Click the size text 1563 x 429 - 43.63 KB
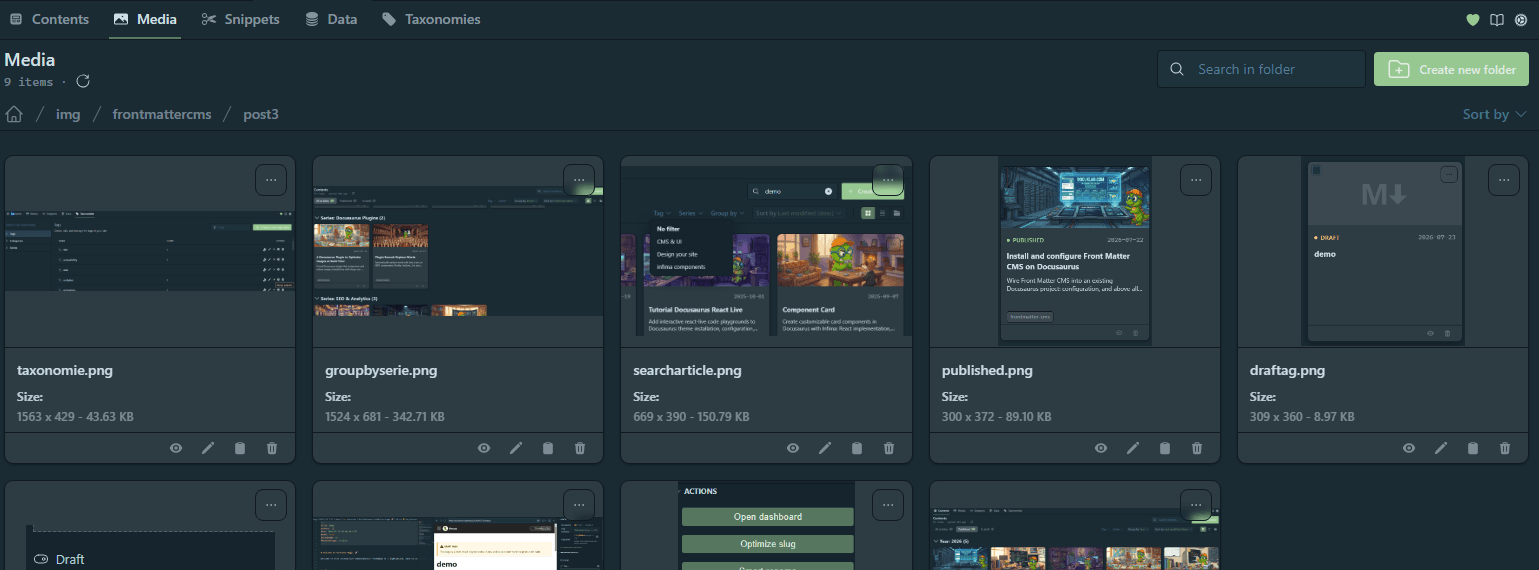Image resolution: width=1539 pixels, height=570 pixels. coord(75,416)
